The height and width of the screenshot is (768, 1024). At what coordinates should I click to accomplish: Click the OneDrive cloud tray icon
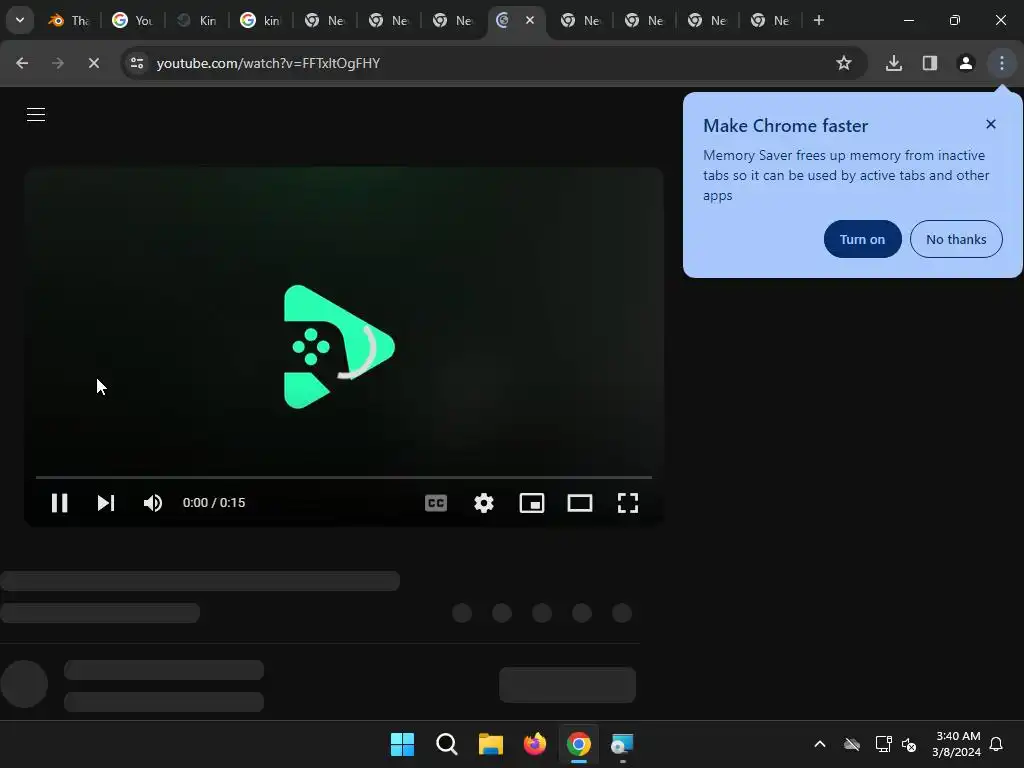tap(852, 744)
